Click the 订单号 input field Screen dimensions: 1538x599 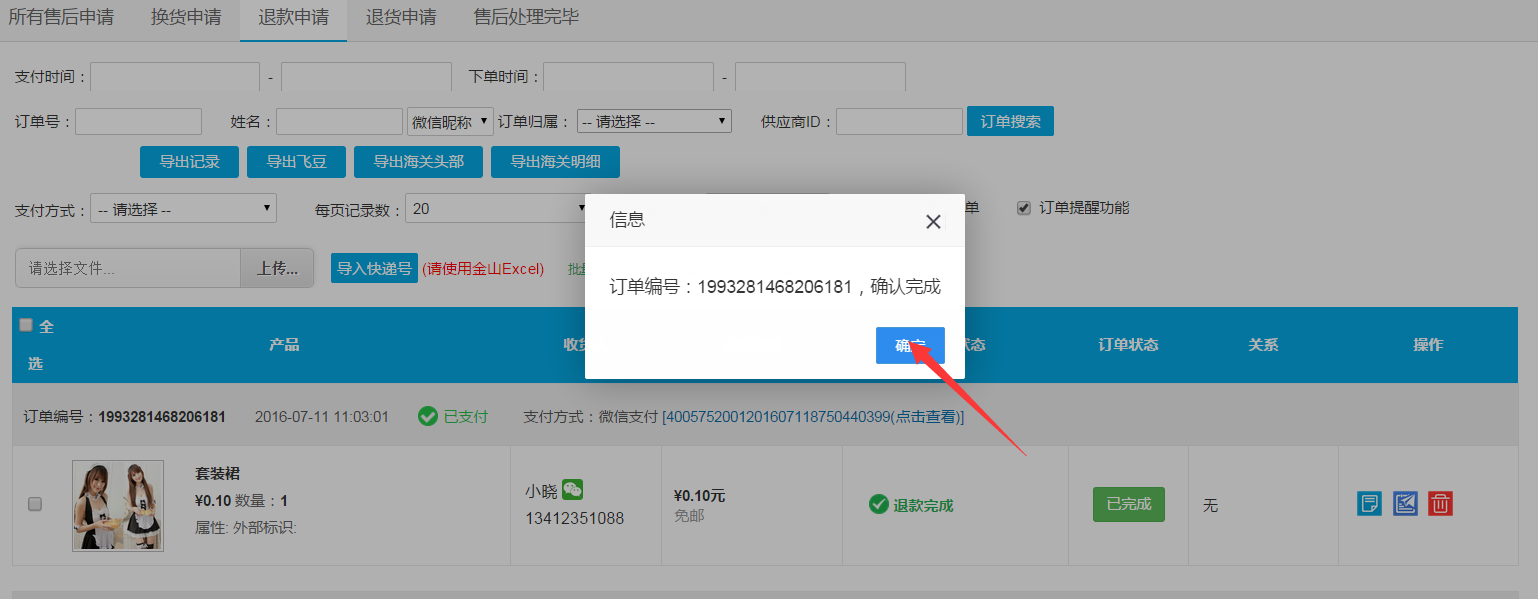pyautogui.click(x=138, y=122)
